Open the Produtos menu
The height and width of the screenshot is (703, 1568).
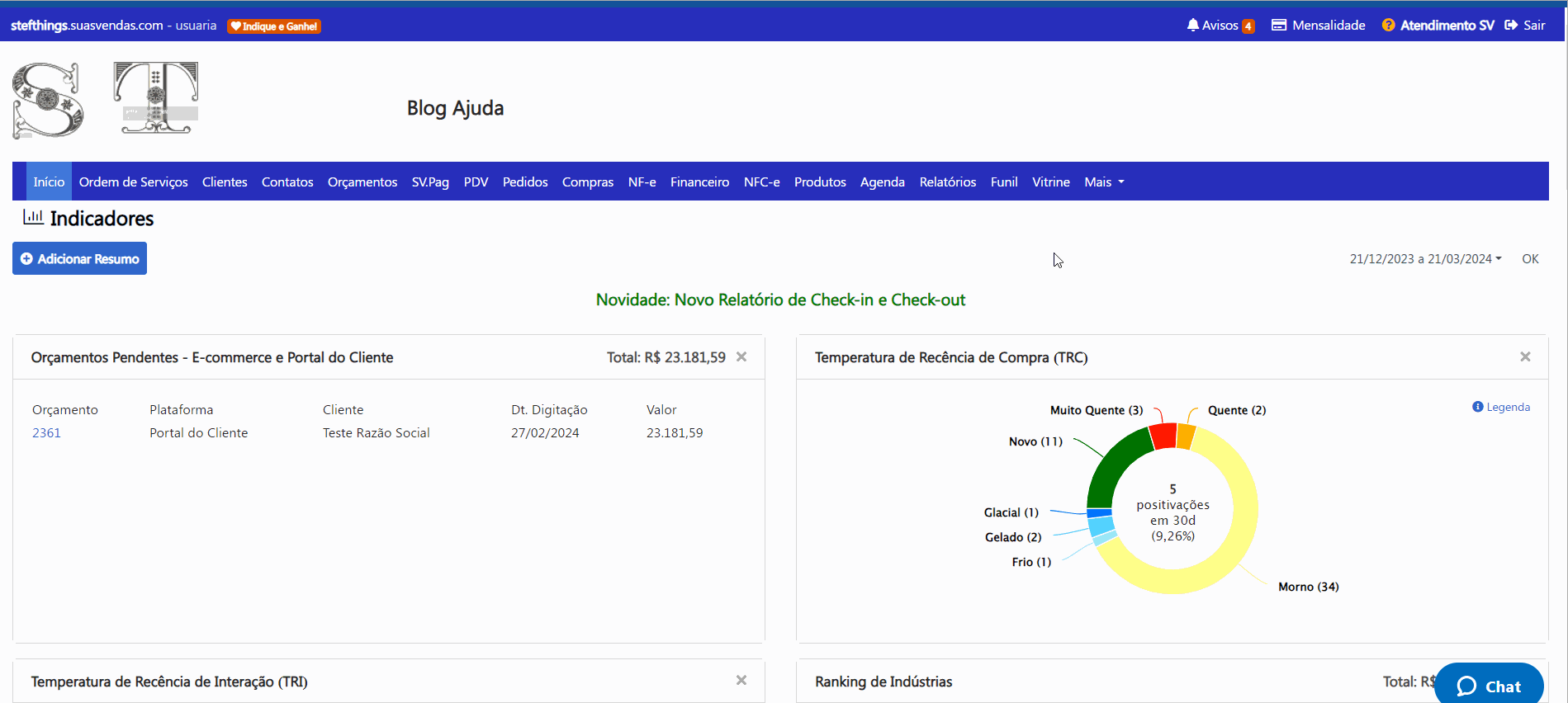(820, 182)
